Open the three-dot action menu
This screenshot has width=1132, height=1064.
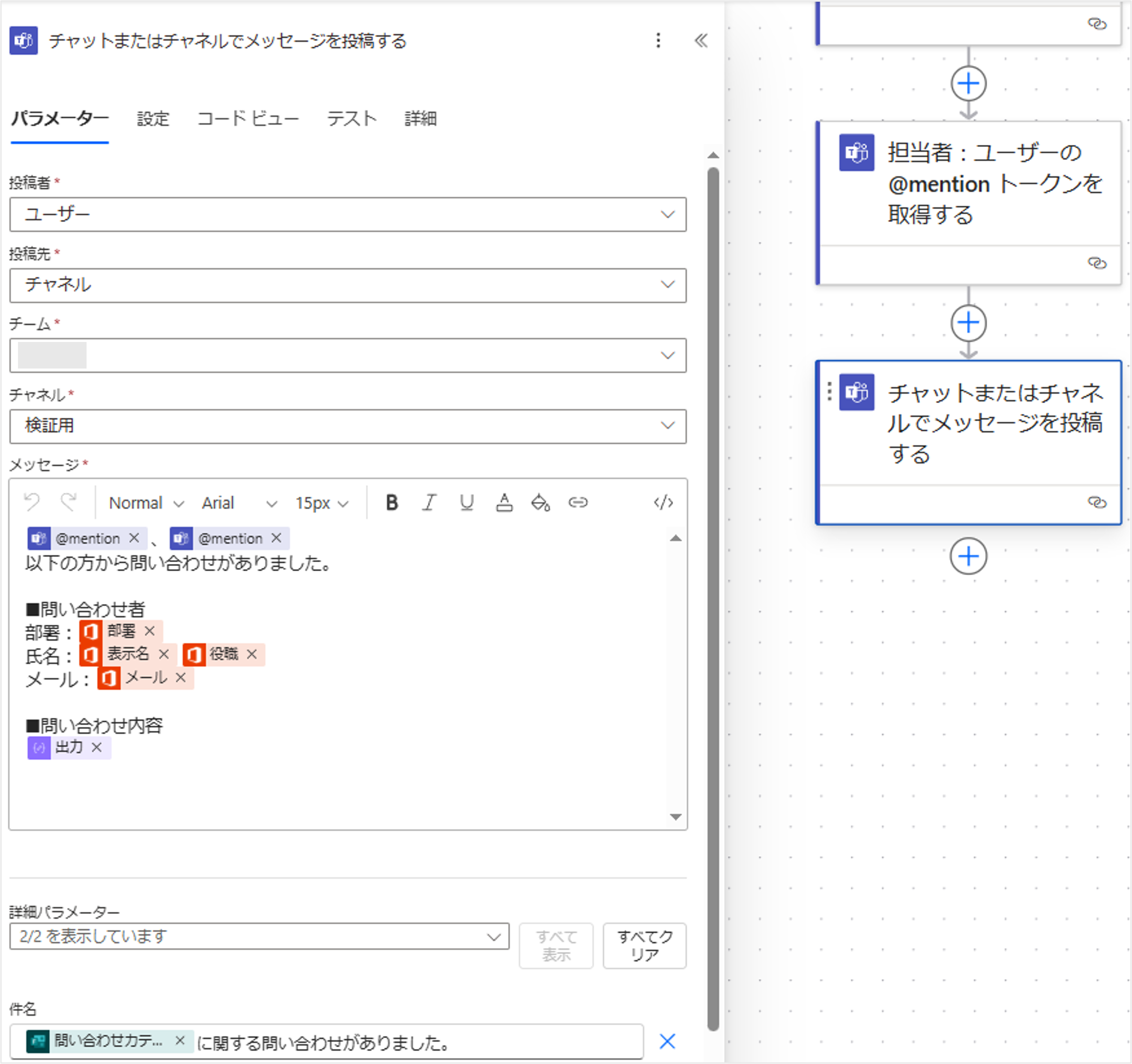[658, 40]
